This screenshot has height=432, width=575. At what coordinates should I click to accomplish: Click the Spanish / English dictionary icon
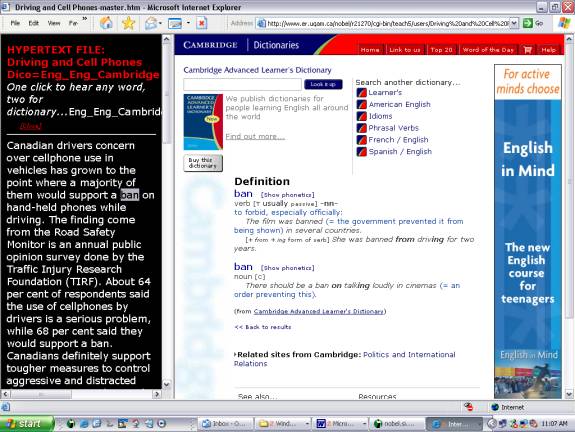(362, 151)
